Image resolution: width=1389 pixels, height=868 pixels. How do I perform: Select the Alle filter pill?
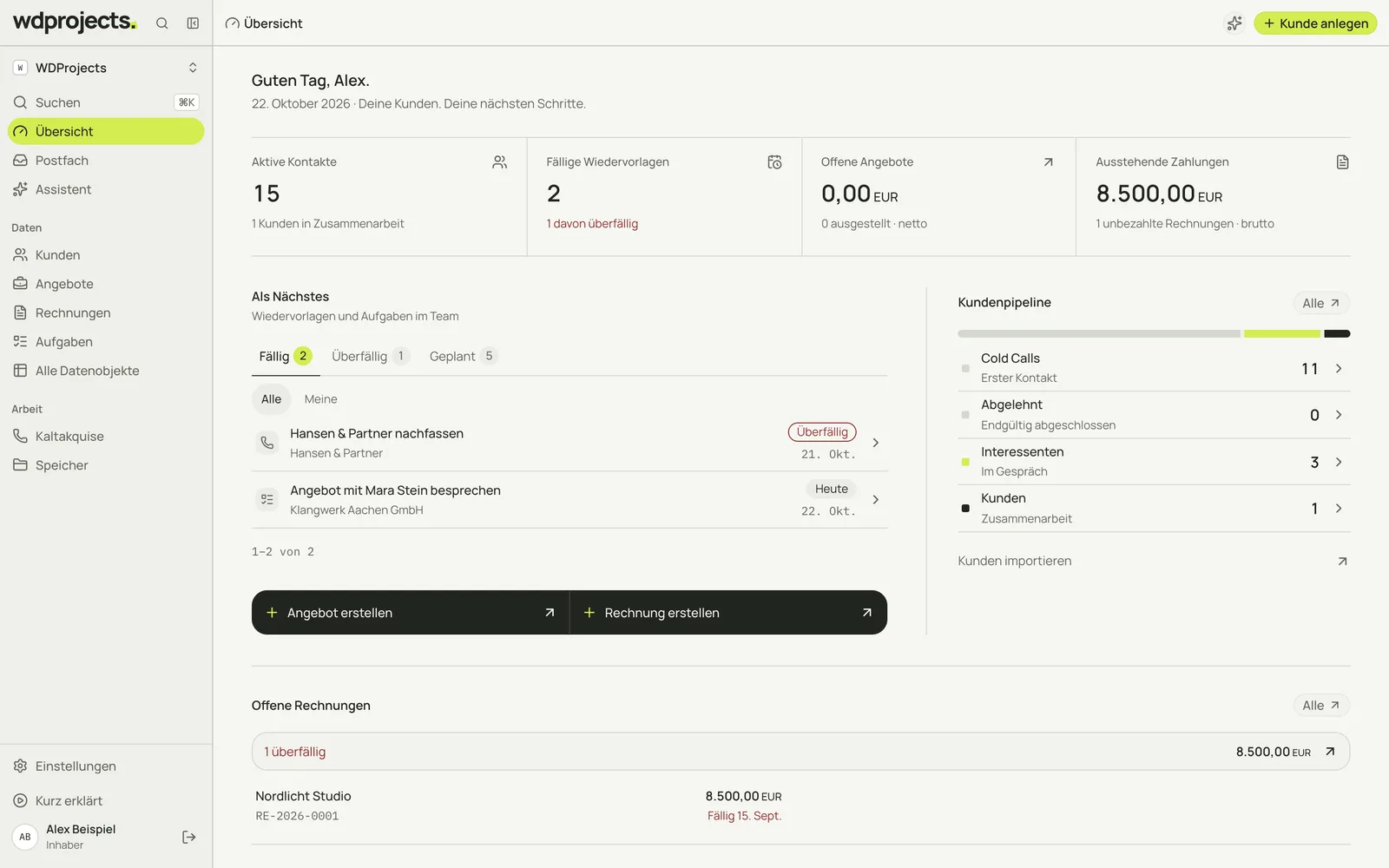coord(271,399)
